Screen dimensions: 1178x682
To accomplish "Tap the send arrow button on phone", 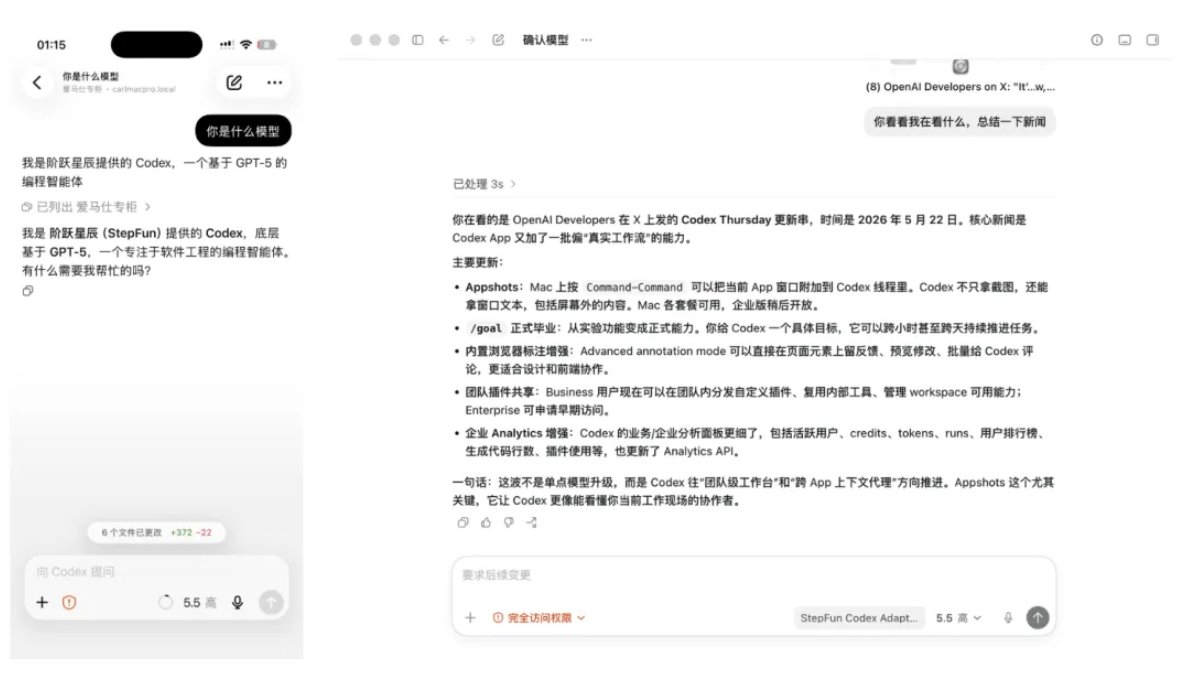I will tap(271, 602).
